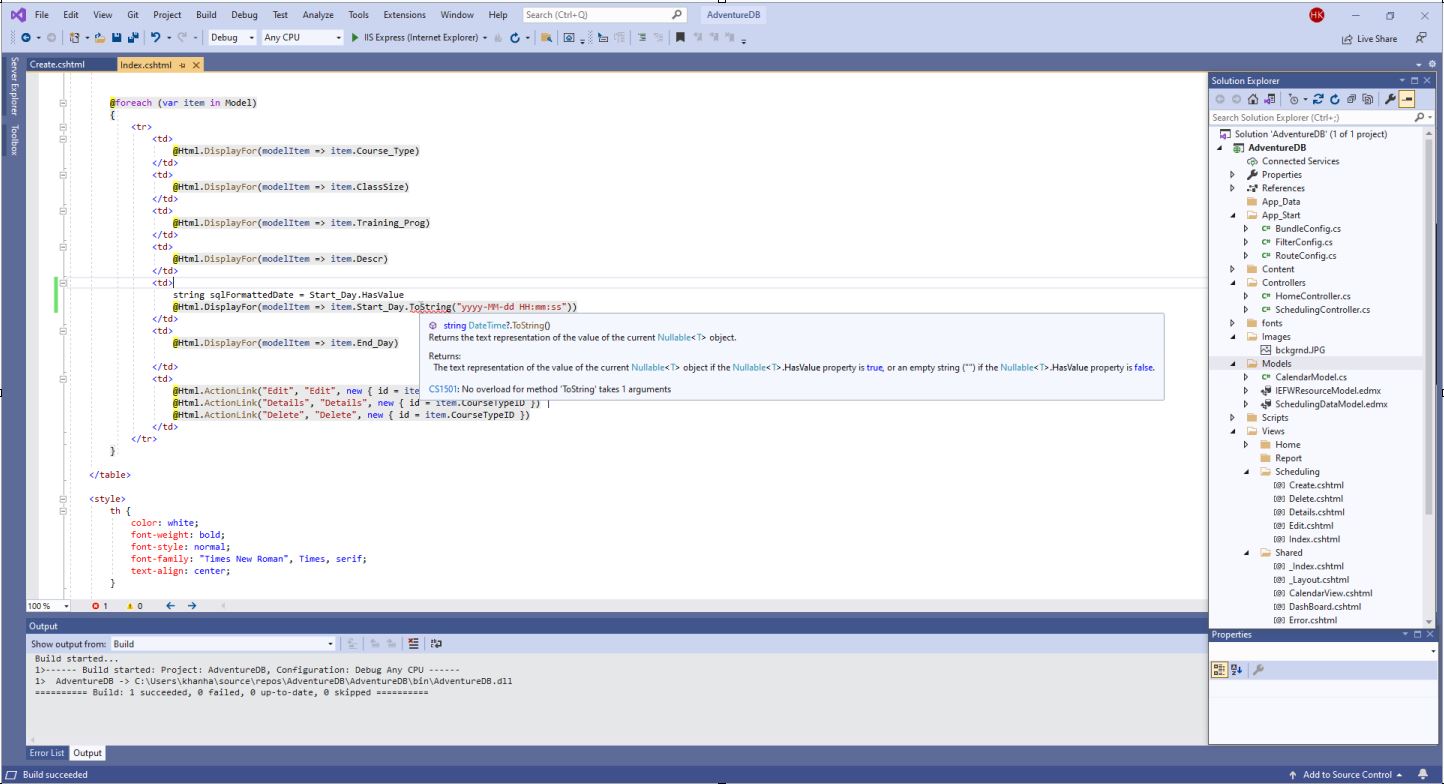
Task: Select bckgrnd.JPG in Images folder
Action: (x=1302, y=350)
